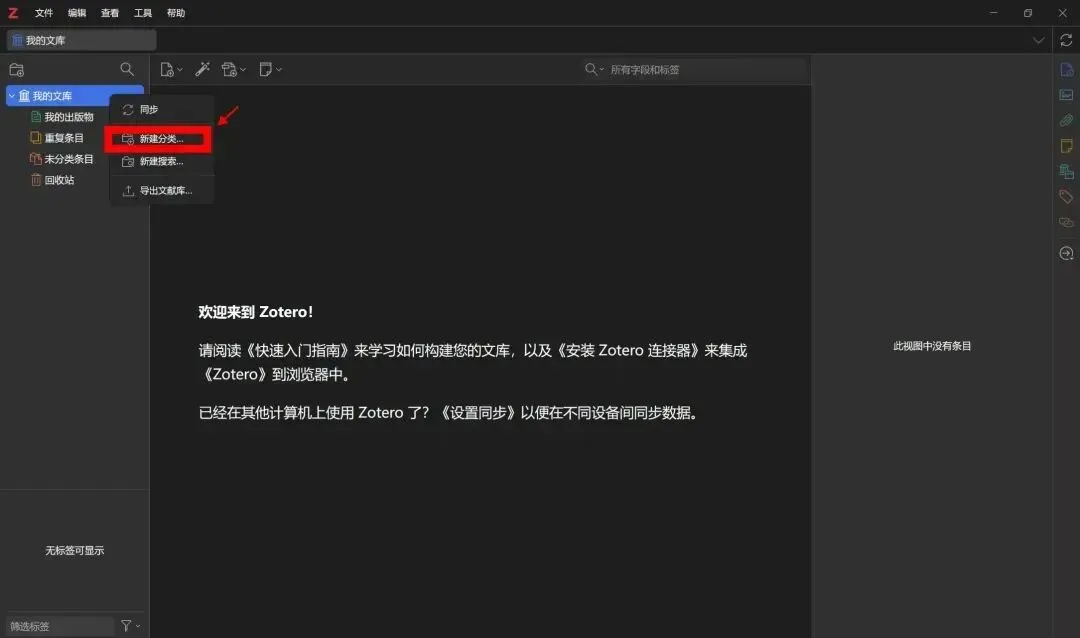Choose 新建分类... in the context menu

[162, 139]
